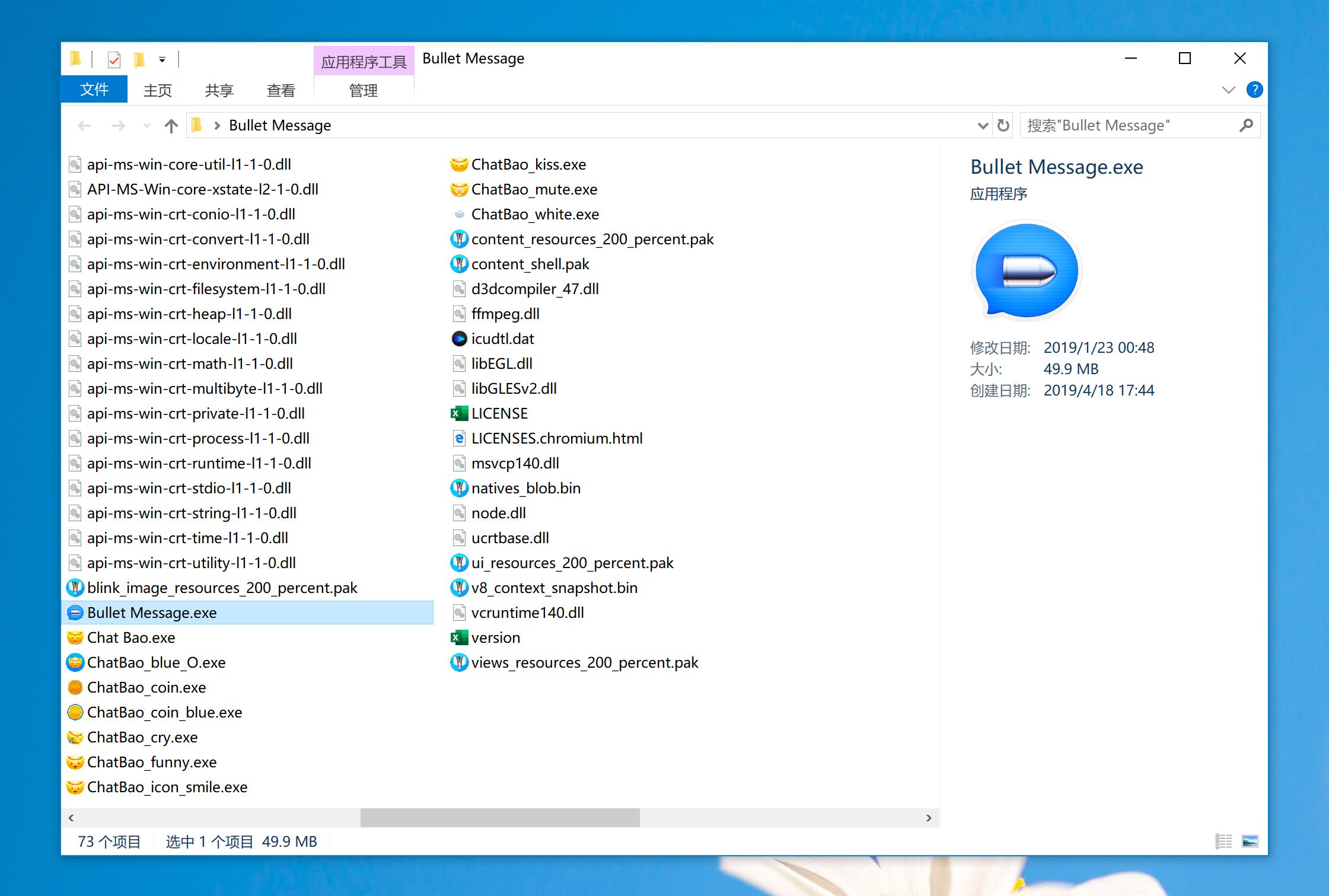Select ui_resources_200_percent.pak file name
This screenshot has width=1329, height=896.
pyautogui.click(x=572, y=563)
